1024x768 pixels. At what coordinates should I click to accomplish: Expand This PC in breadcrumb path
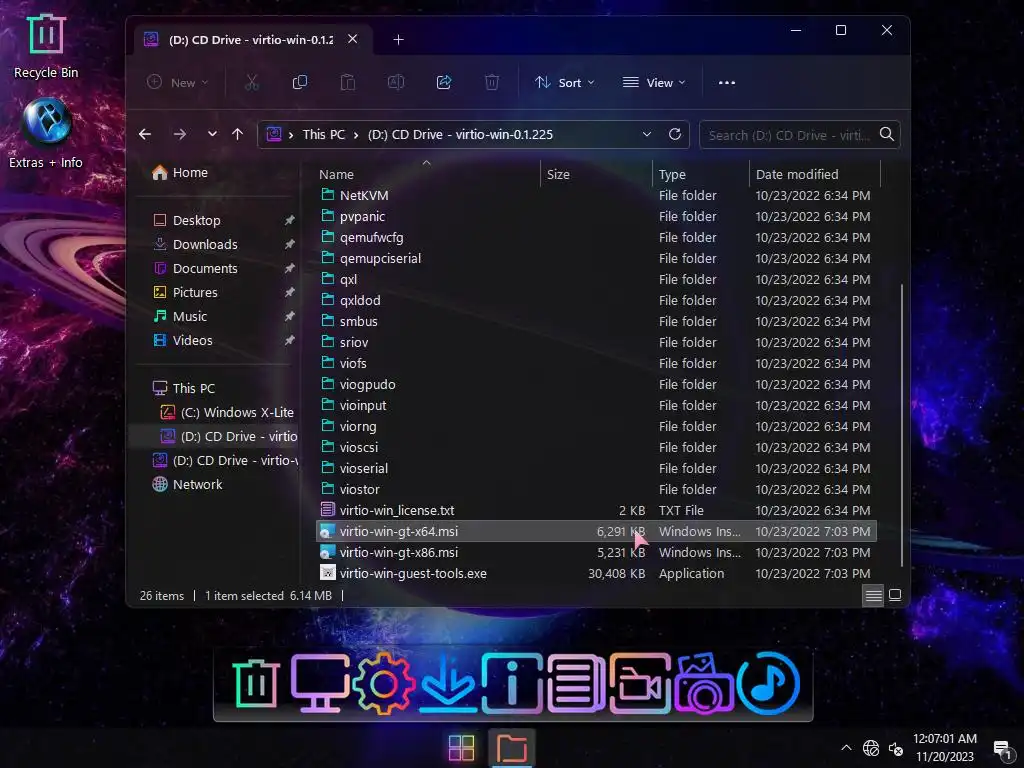[356, 135]
